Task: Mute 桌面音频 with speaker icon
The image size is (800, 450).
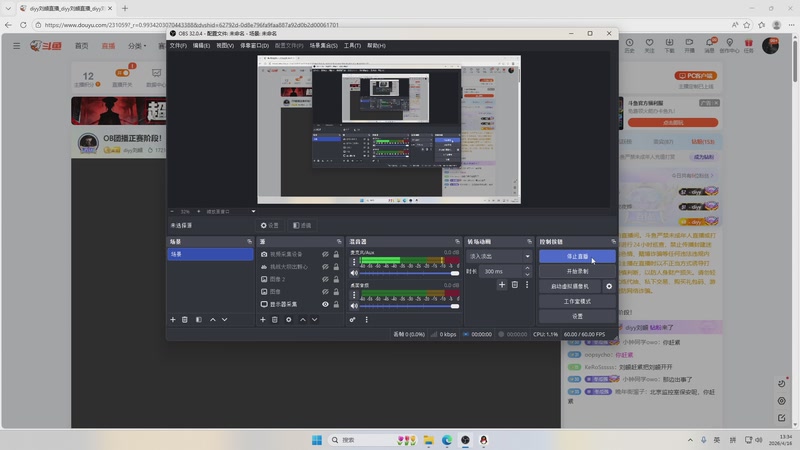Action: (x=354, y=306)
